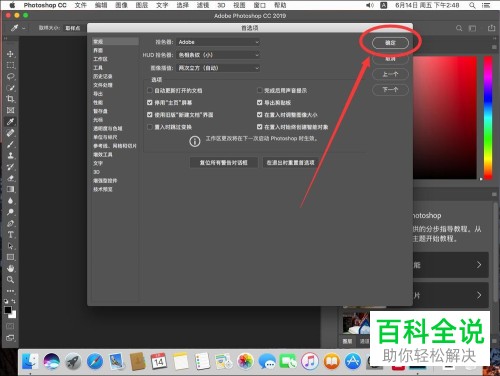Enable 自动更新打开的文档 checkbox

tap(150, 90)
